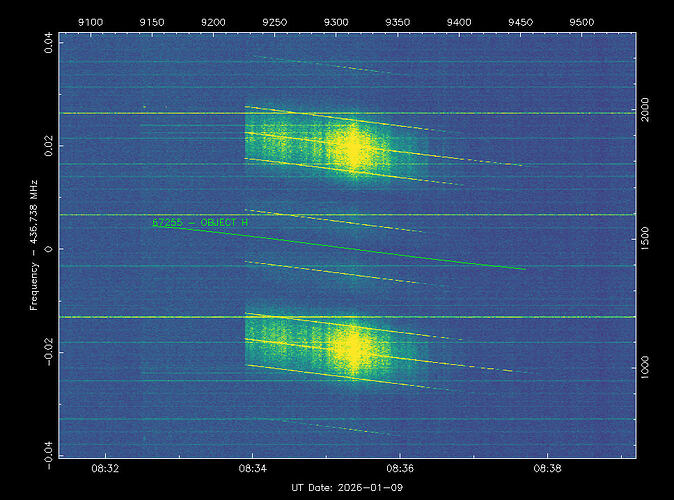This screenshot has height=500, width=674.
Task: Click the 1000 label on right axis
Action: [646, 368]
